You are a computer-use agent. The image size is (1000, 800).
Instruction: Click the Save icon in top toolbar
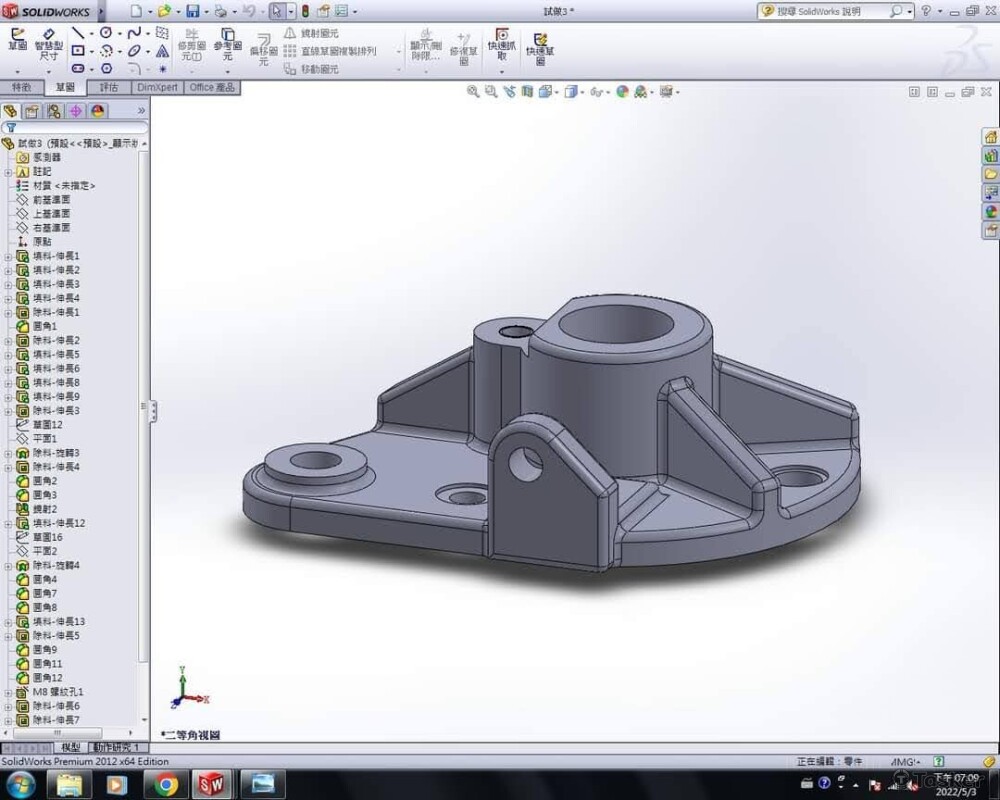point(191,11)
